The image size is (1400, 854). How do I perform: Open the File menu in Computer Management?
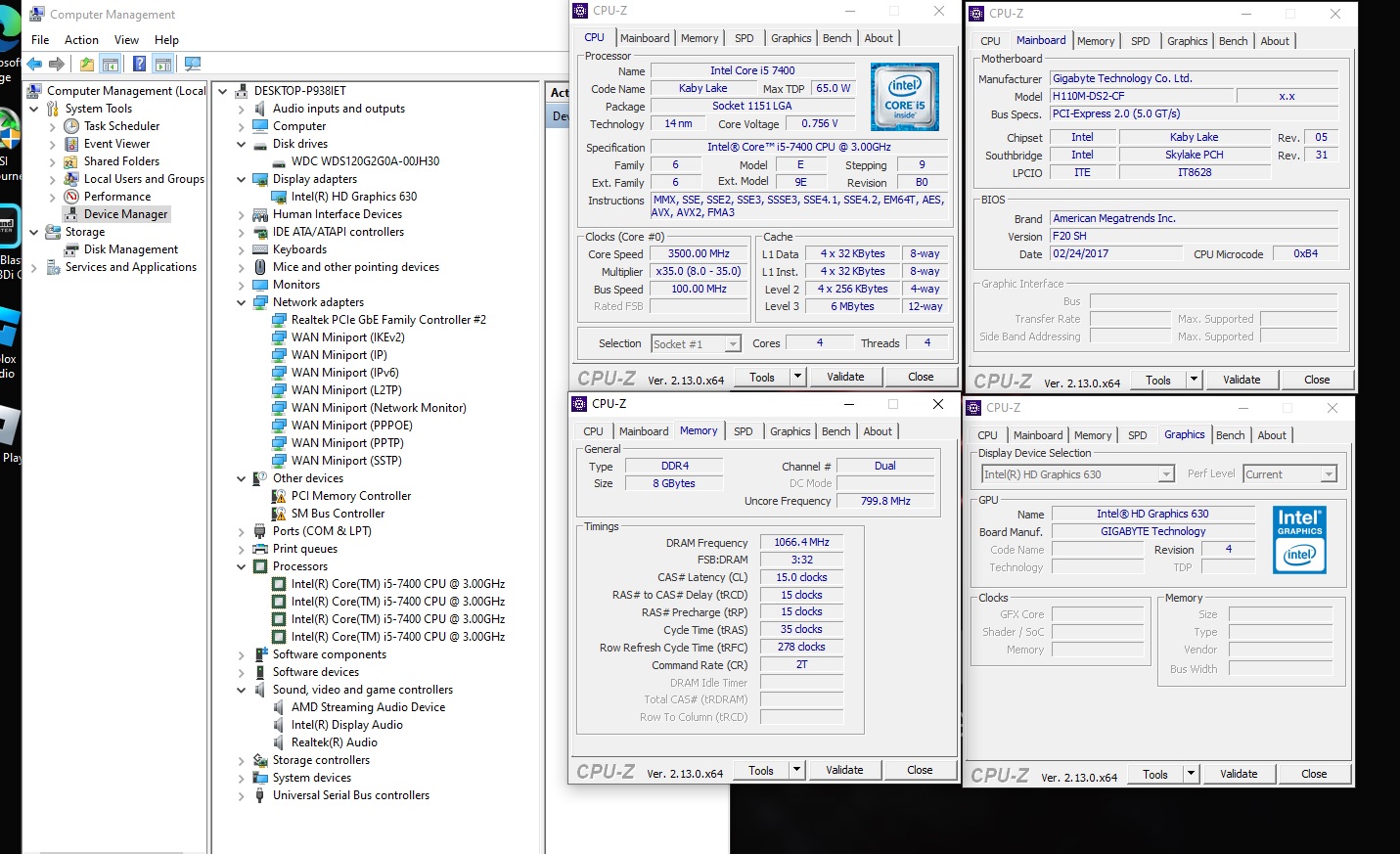click(40, 40)
